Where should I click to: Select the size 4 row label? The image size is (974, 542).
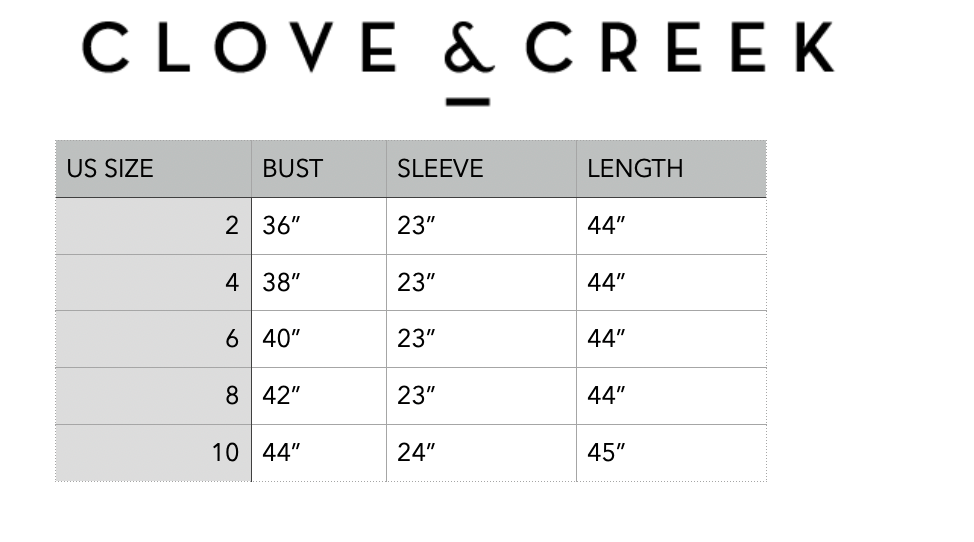click(231, 283)
